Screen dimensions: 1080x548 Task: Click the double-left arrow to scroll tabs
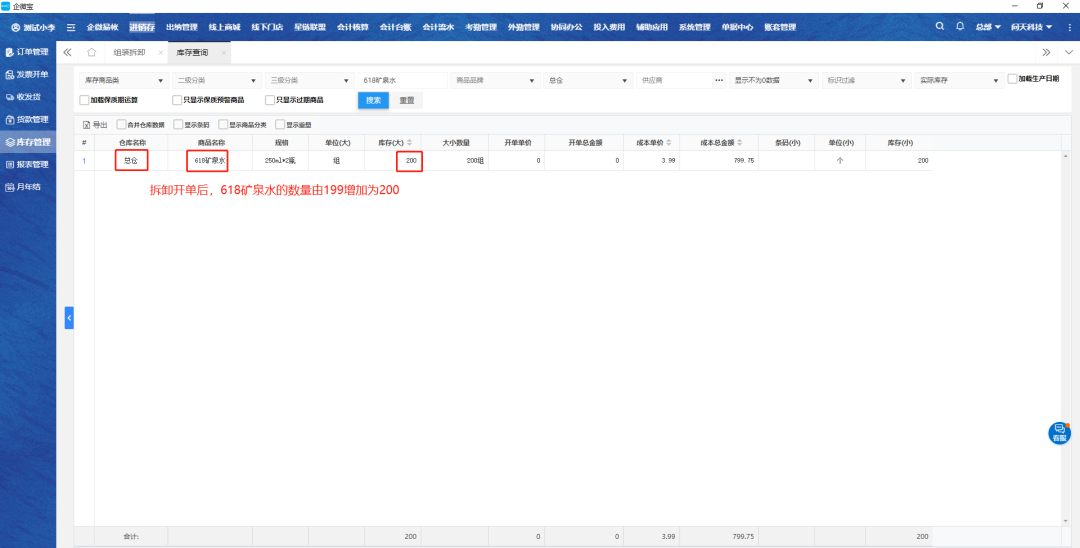67,52
